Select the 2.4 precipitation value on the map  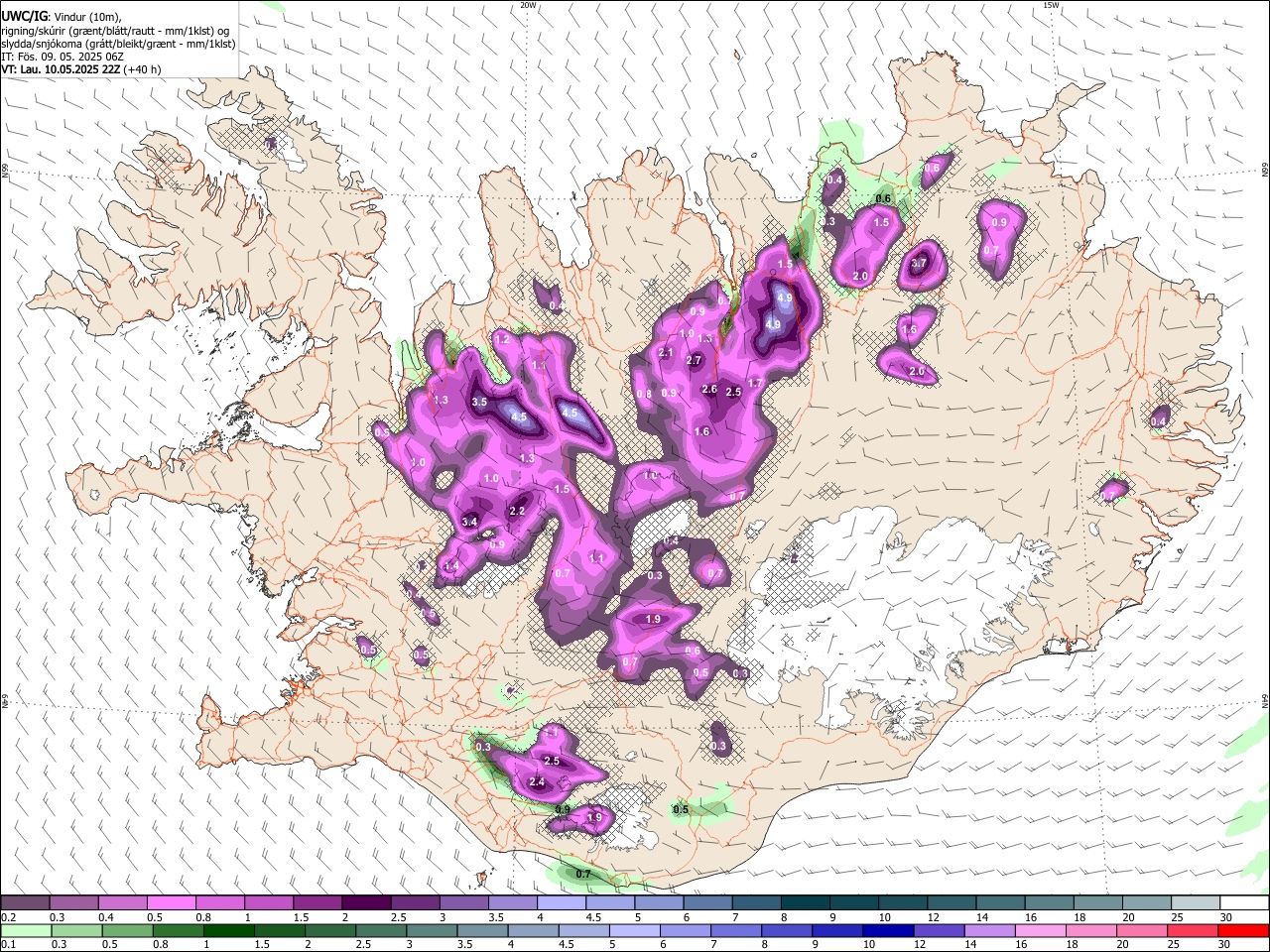(537, 782)
